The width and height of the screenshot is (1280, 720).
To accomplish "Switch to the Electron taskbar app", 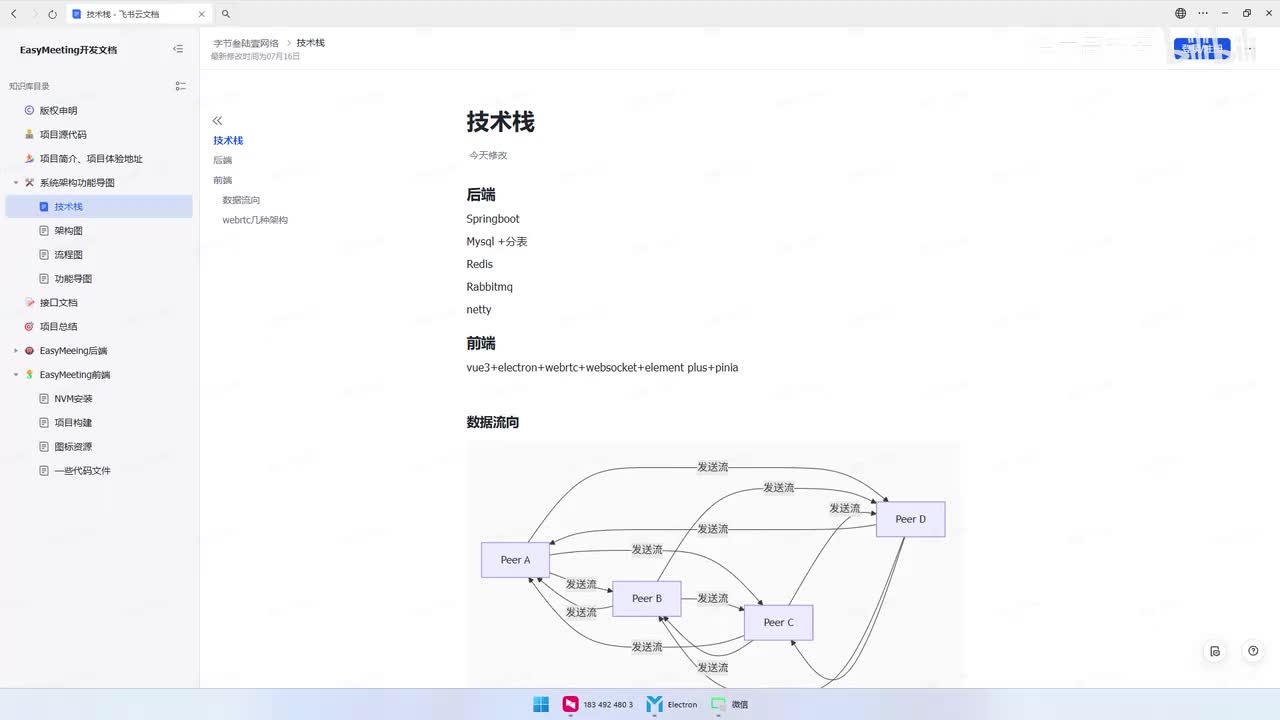I will tap(672, 704).
